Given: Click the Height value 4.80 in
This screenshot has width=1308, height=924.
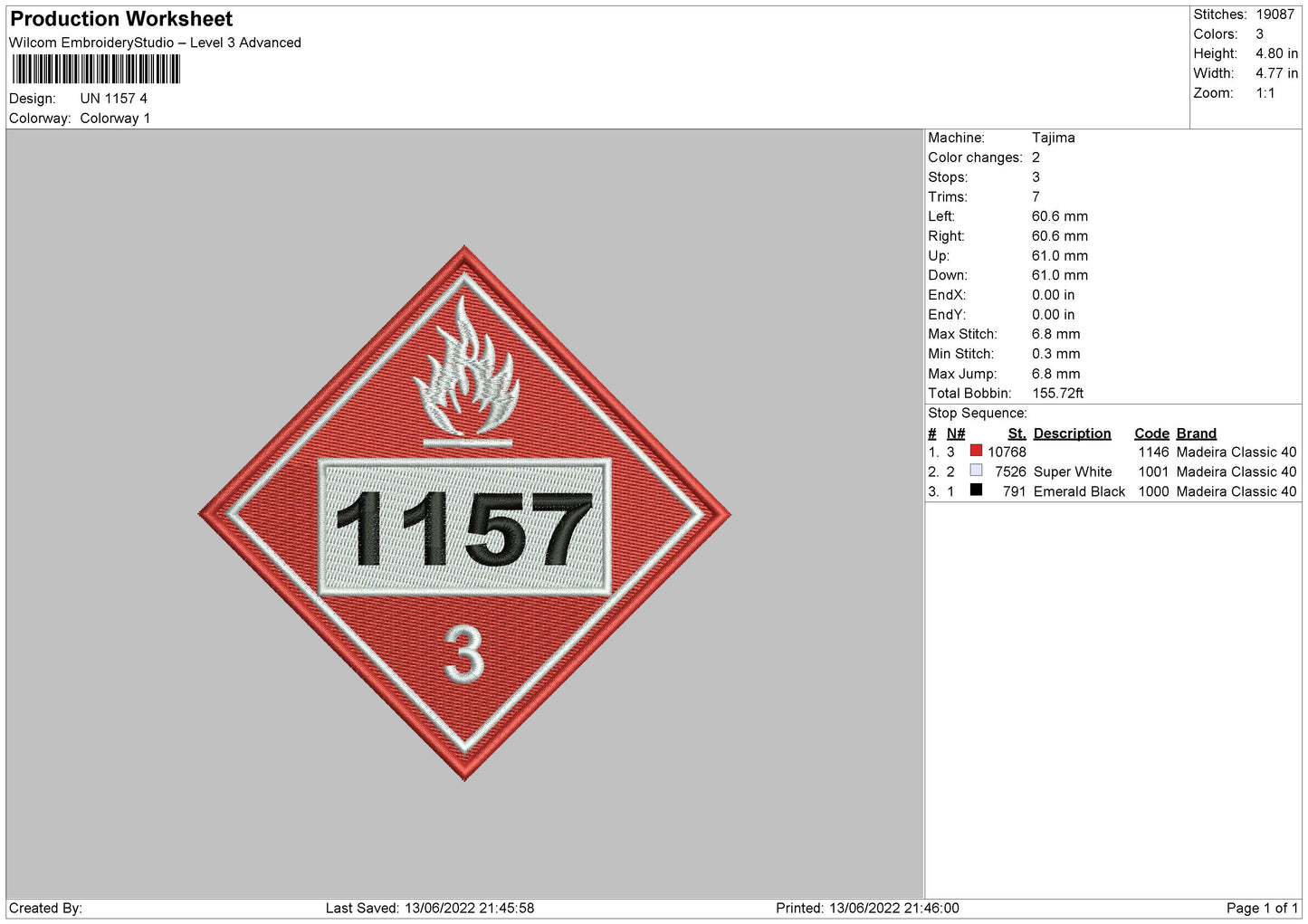Looking at the screenshot, I should (x=1276, y=54).
